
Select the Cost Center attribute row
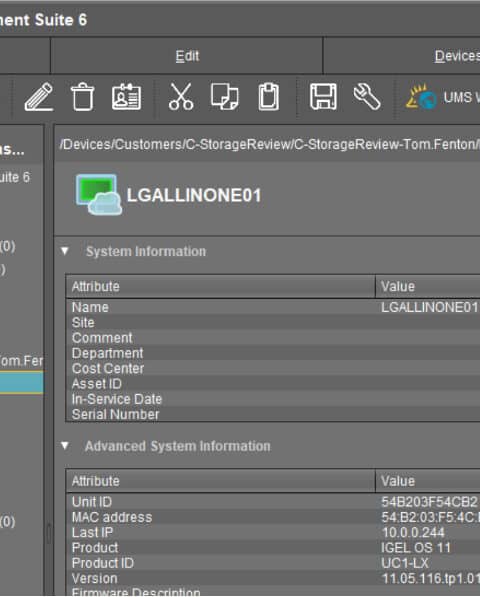(x=273, y=368)
